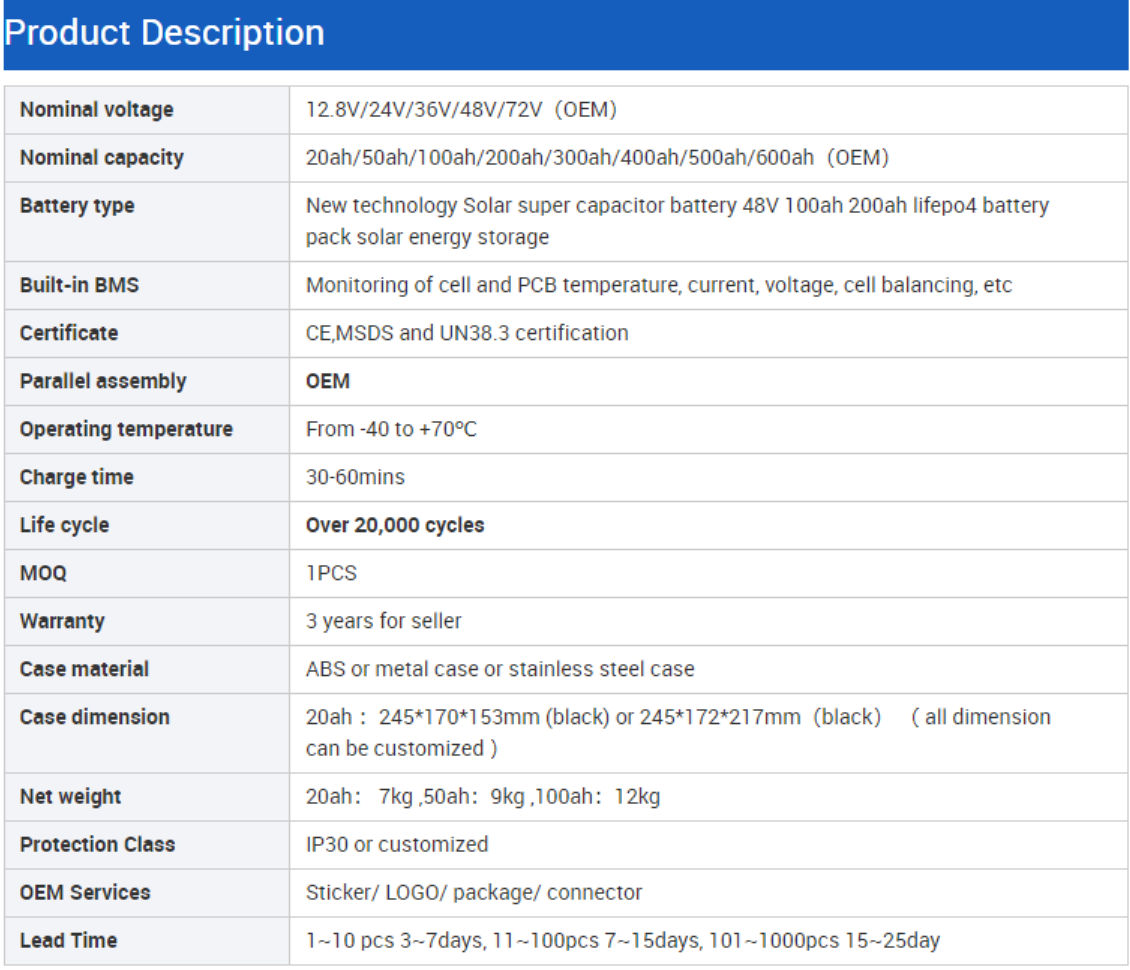
Task: Select the Sticker/ LOGO/ package/ connector text
Action: (x=473, y=893)
